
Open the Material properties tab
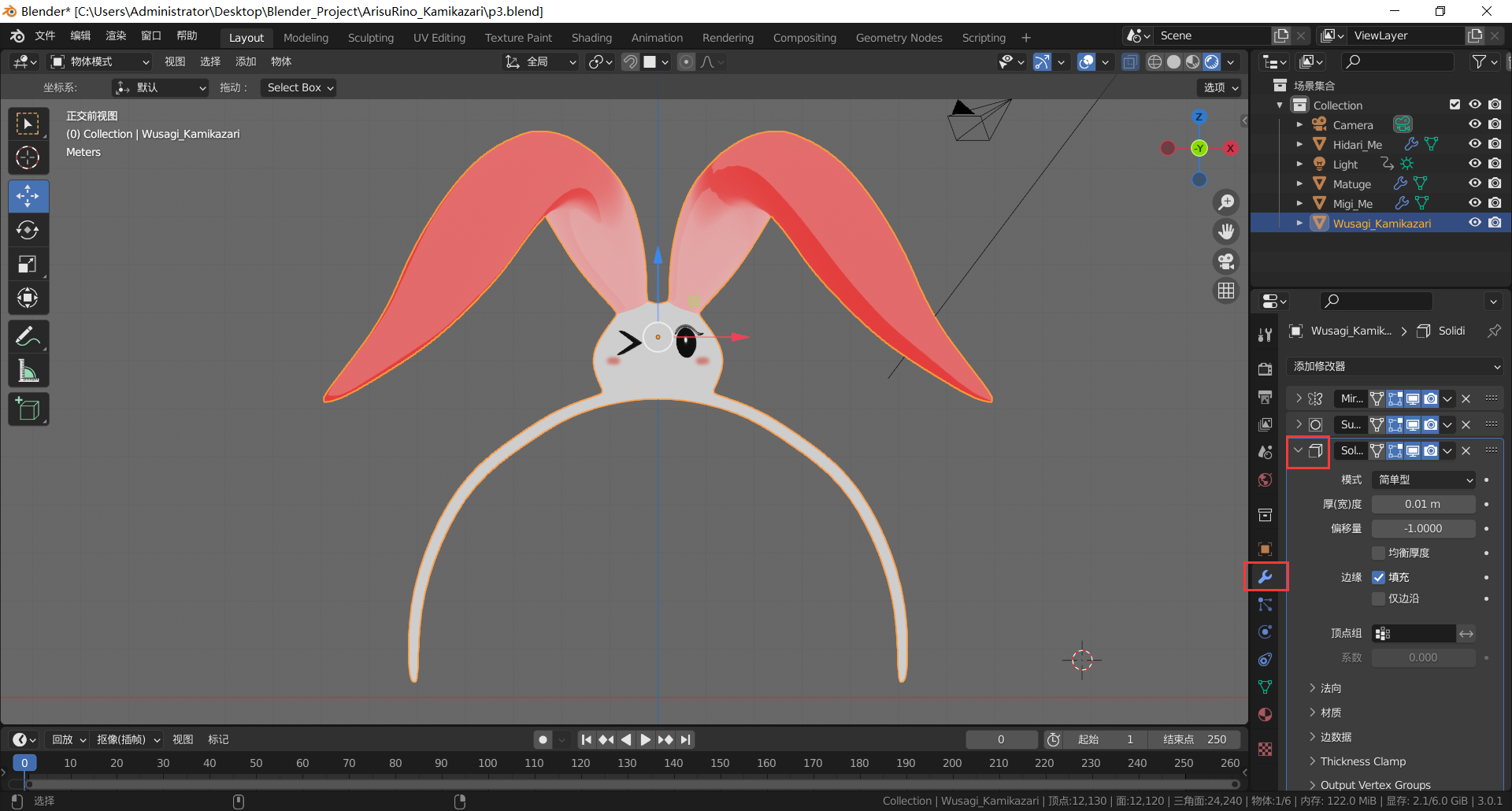click(1265, 715)
